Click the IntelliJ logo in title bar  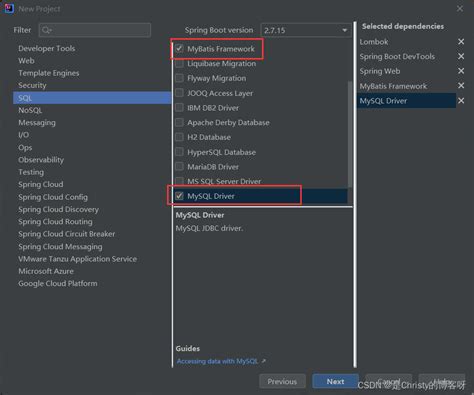9,8
